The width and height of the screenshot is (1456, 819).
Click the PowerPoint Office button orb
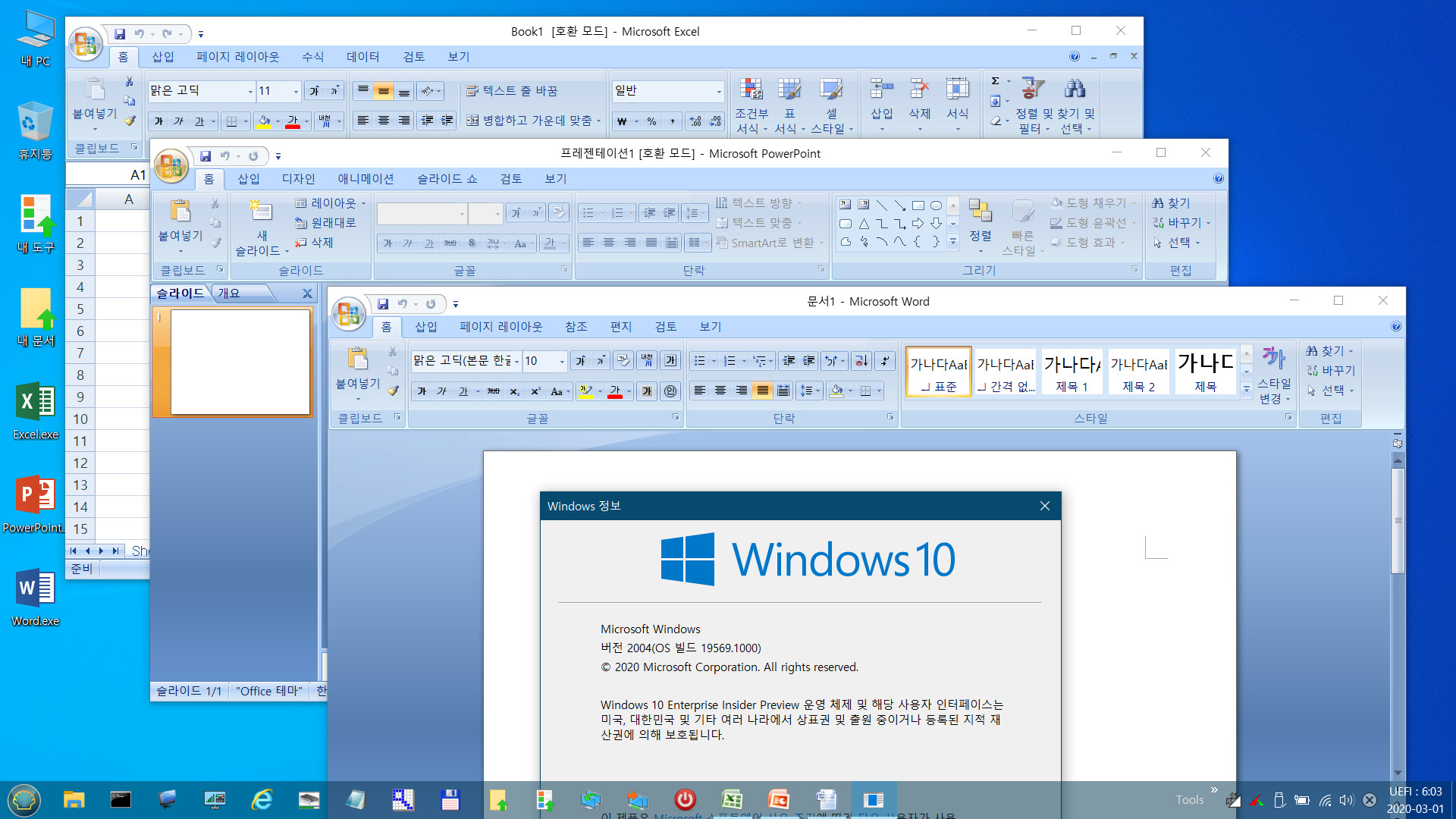click(171, 166)
